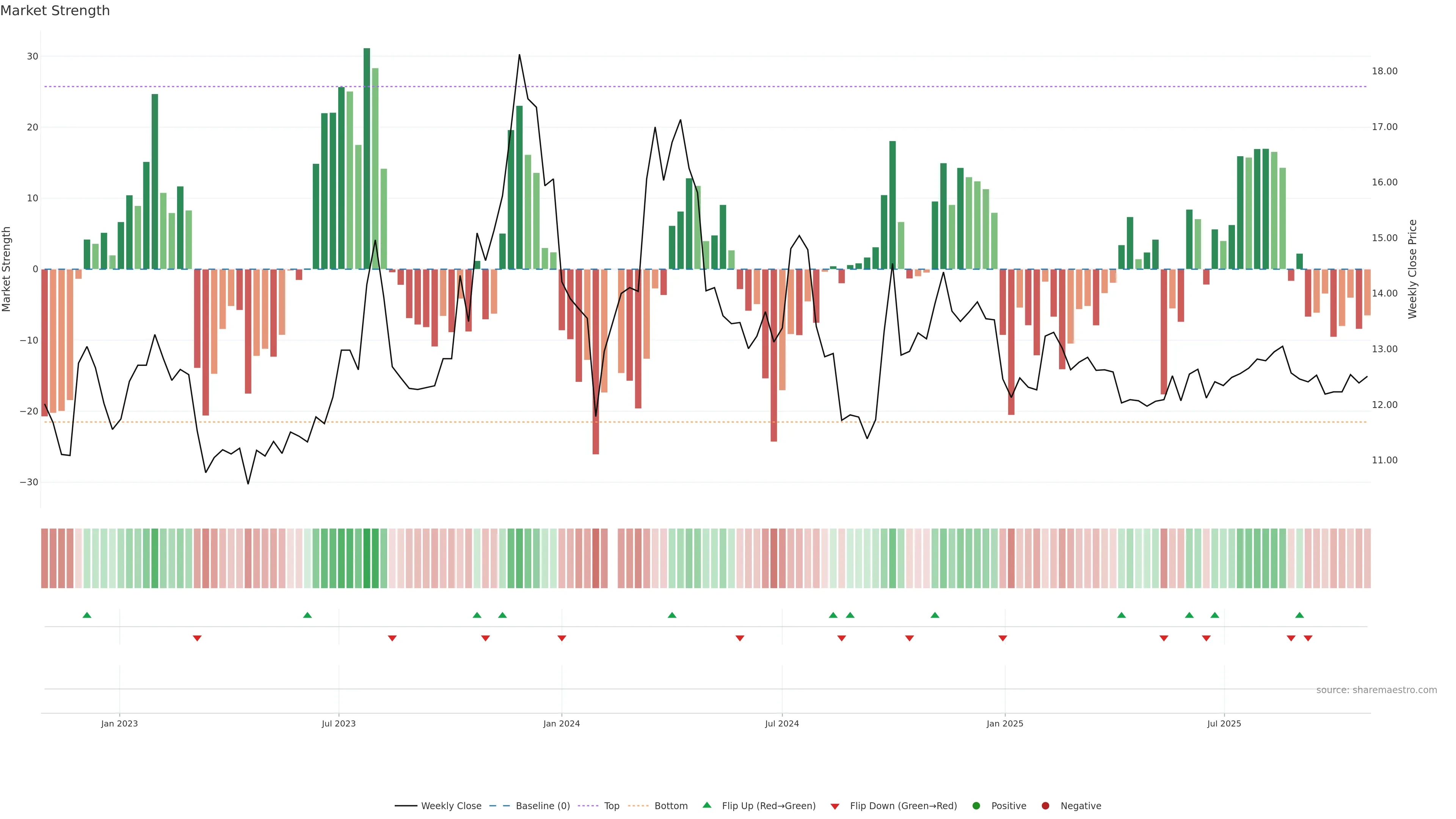
Task: Click the Positive green dot legend icon
Action: click(976, 806)
